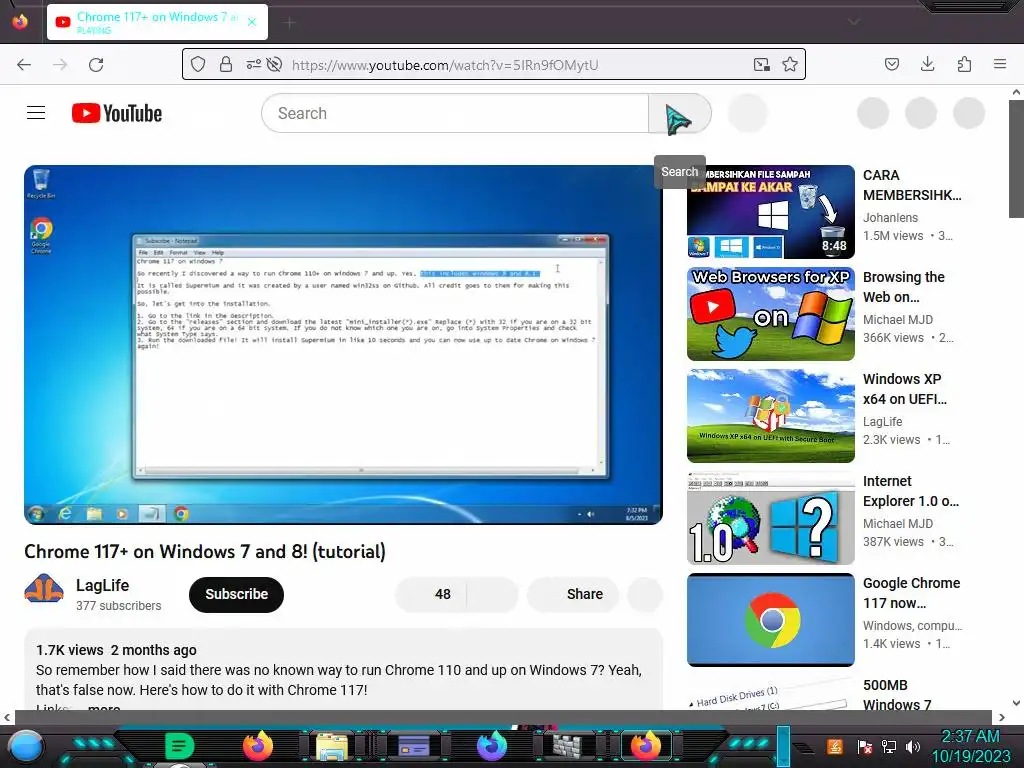Open the 'Windows XP x64 on UEFI...' video
This screenshot has height=768, width=1024.
coord(904,389)
